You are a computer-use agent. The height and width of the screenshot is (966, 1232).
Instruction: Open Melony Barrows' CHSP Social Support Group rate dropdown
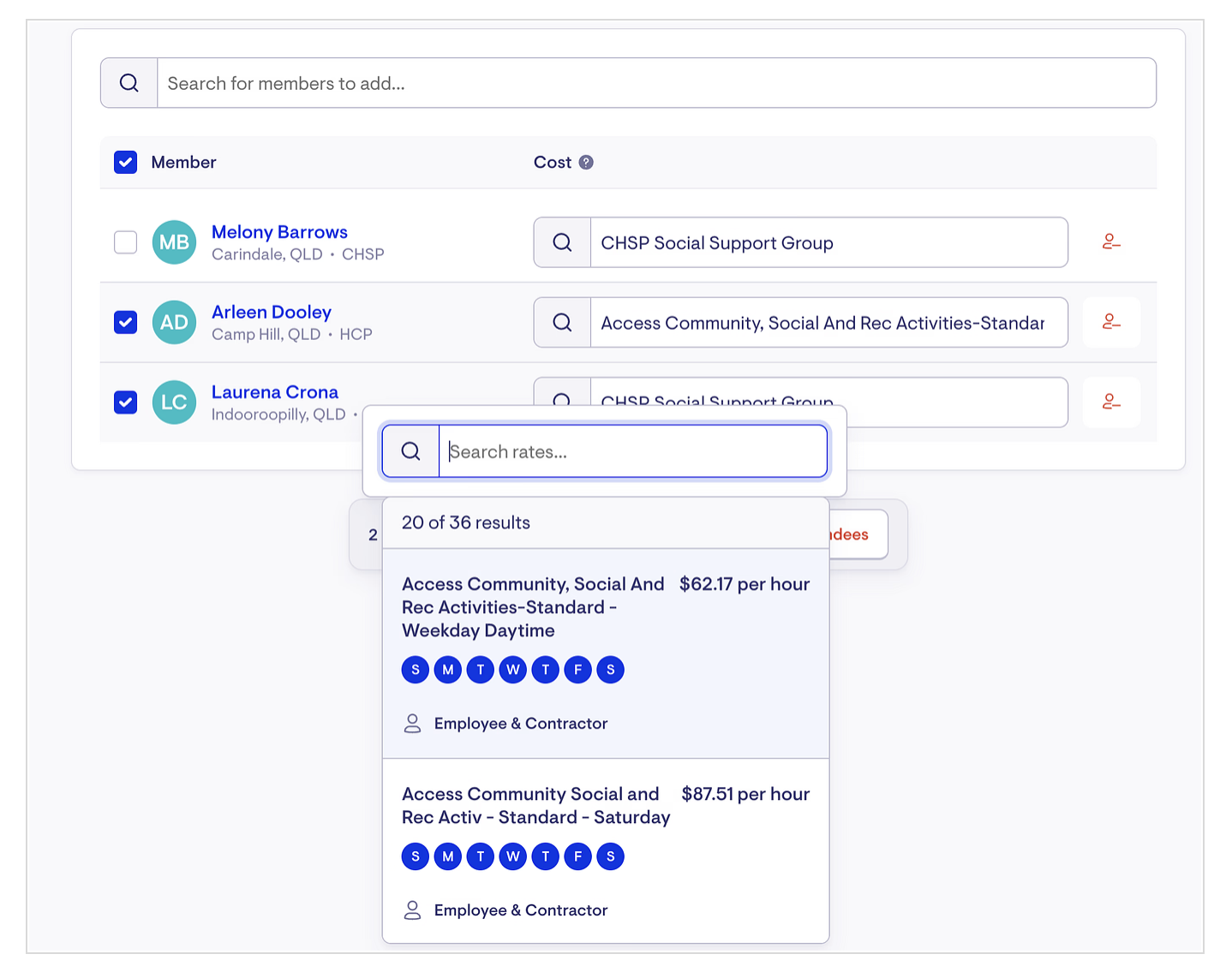[828, 242]
